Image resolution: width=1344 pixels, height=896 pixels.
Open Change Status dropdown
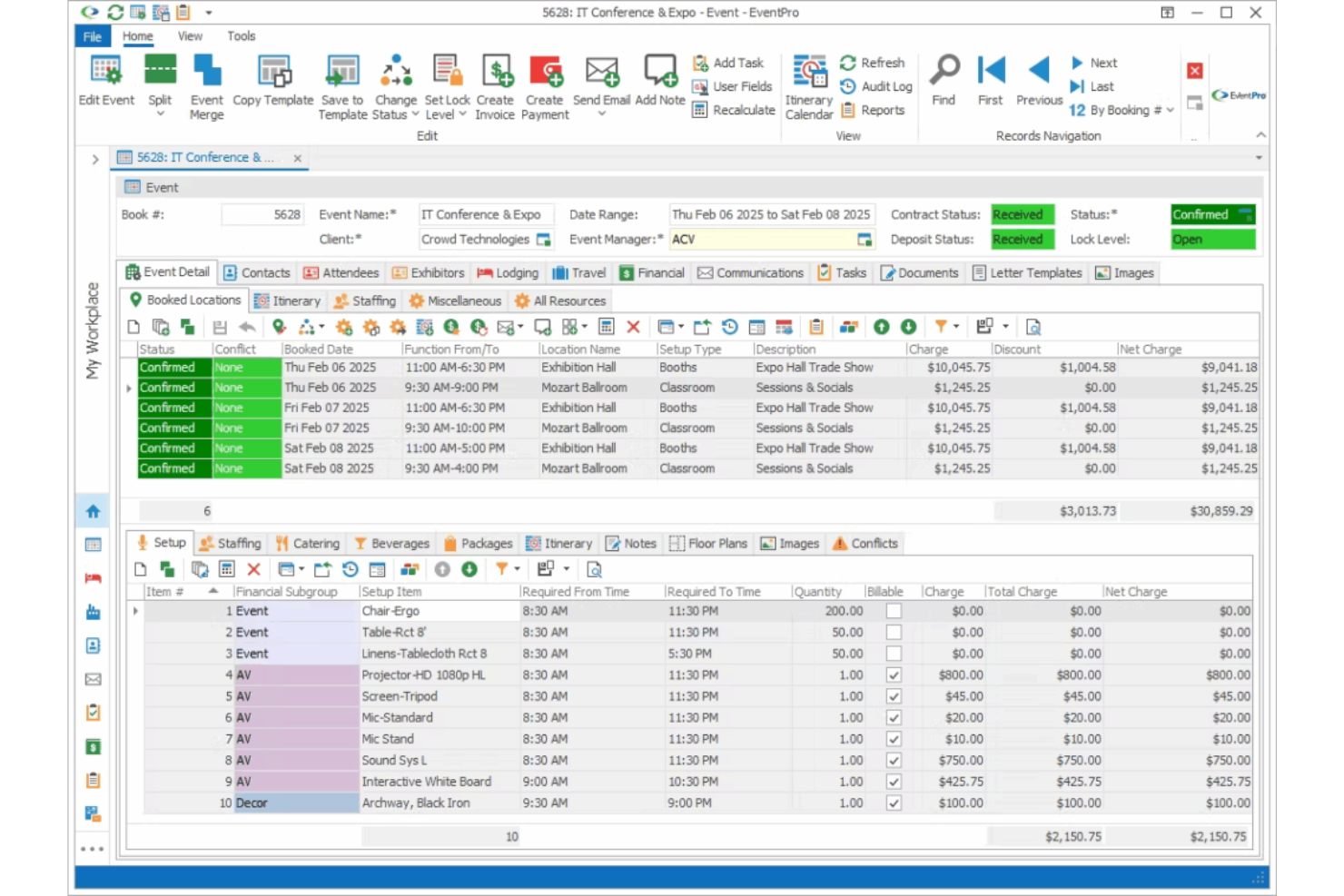[415, 115]
